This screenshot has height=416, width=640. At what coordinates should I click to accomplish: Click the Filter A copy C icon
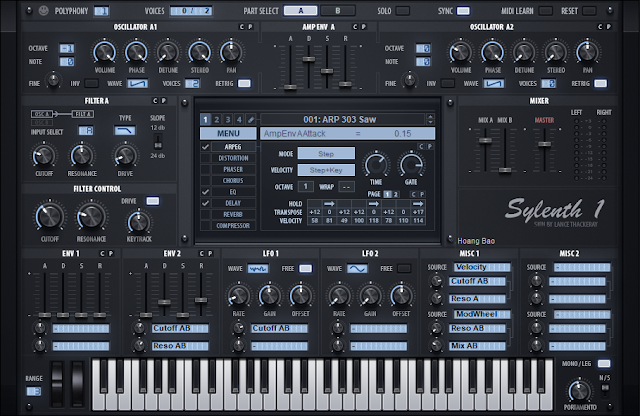coord(155,101)
